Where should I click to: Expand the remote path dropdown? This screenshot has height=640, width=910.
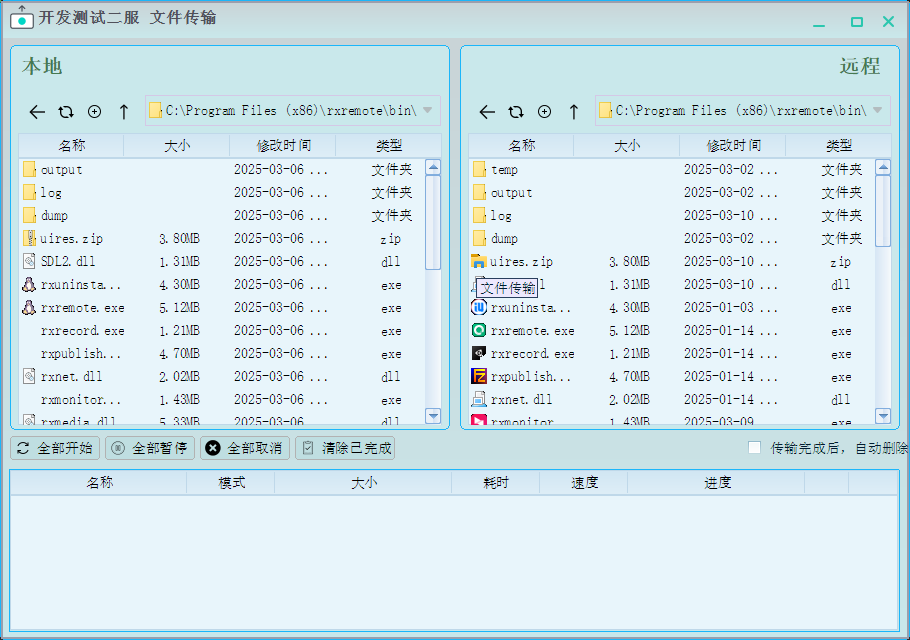(878, 111)
